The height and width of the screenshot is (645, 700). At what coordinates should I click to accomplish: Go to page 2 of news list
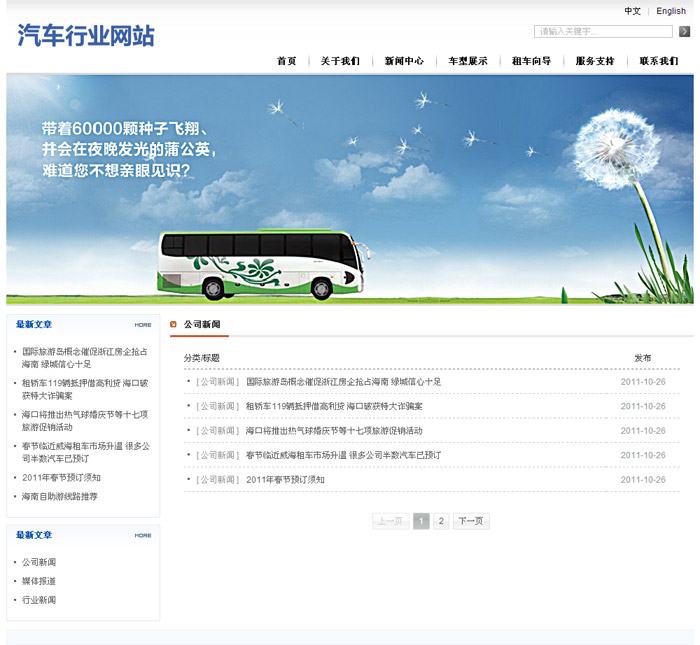[x=441, y=521]
